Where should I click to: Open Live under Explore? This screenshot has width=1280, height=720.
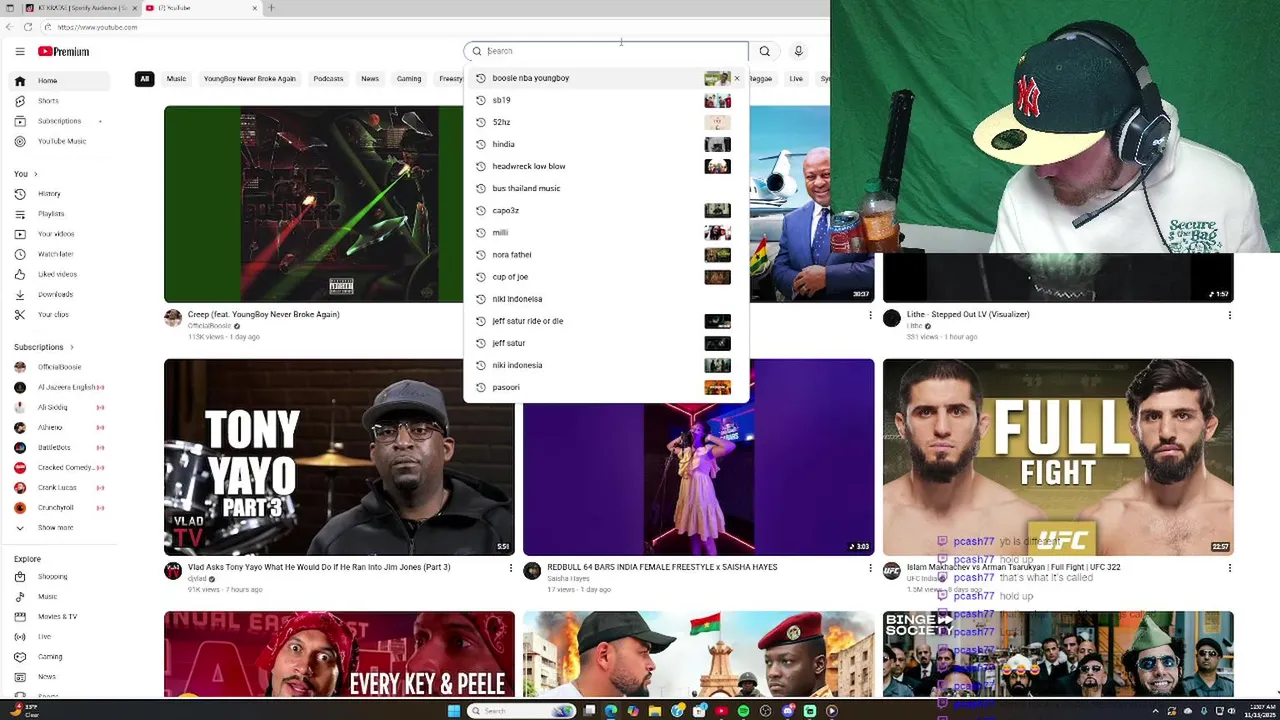60,637
